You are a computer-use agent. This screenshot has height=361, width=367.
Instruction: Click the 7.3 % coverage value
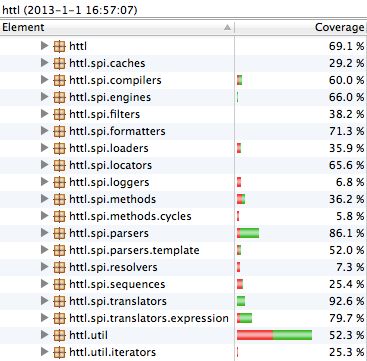coord(350,267)
